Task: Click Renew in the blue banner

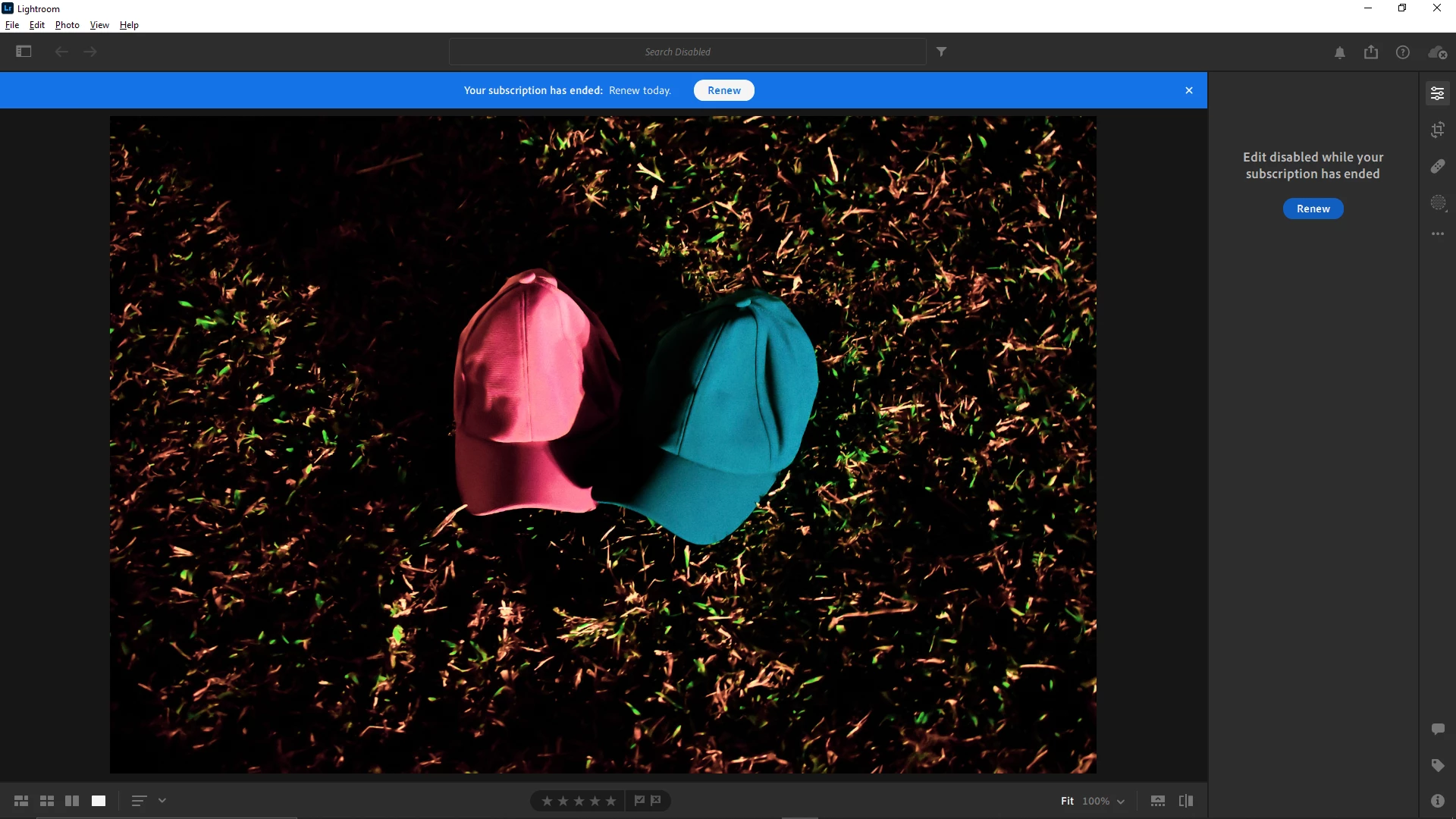Action: point(723,90)
